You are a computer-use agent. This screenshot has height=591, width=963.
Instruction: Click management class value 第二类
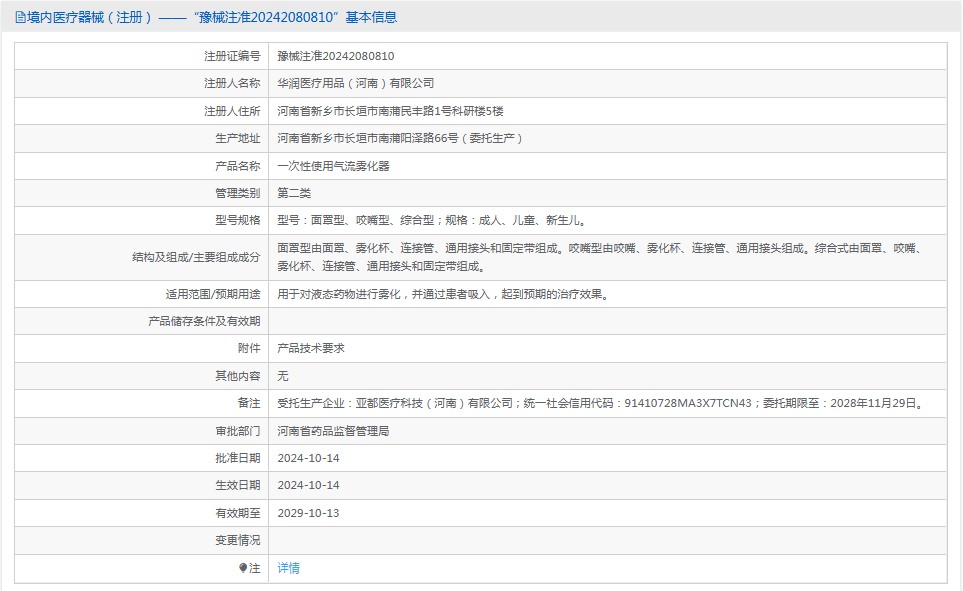coord(294,193)
